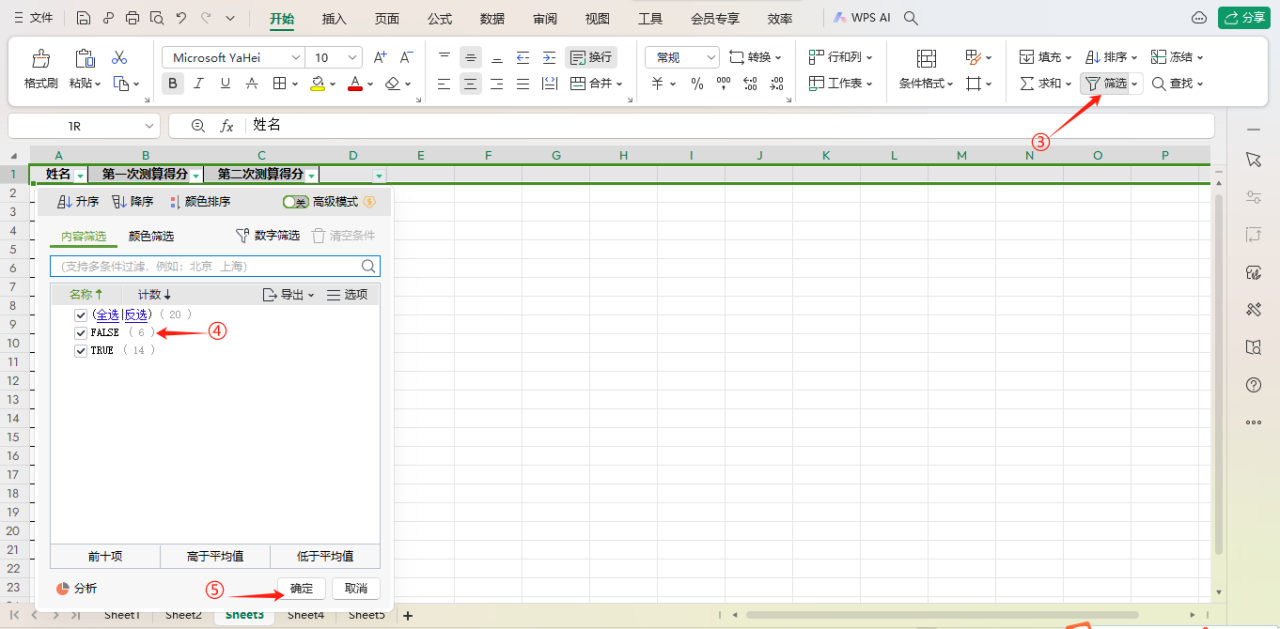Screen dimensions: 1280x629
Task: Apply thousands separator number style
Action: pos(724,84)
